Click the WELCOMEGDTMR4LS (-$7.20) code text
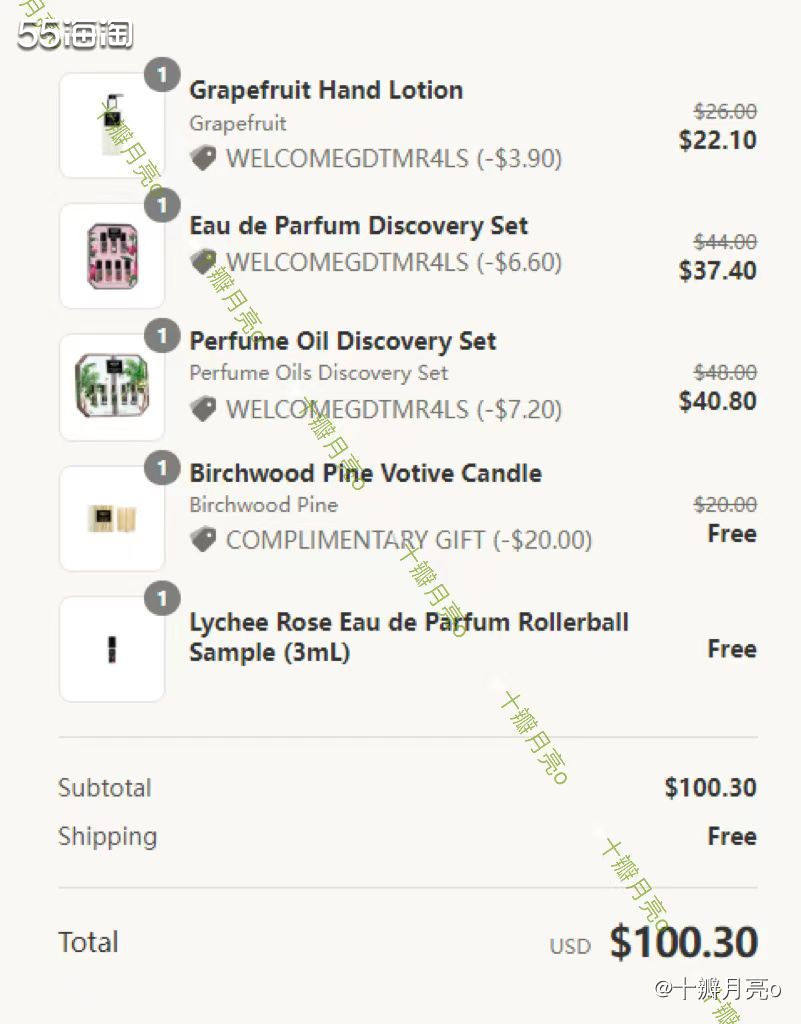The image size is (801, 1024). tap(394, 409)
